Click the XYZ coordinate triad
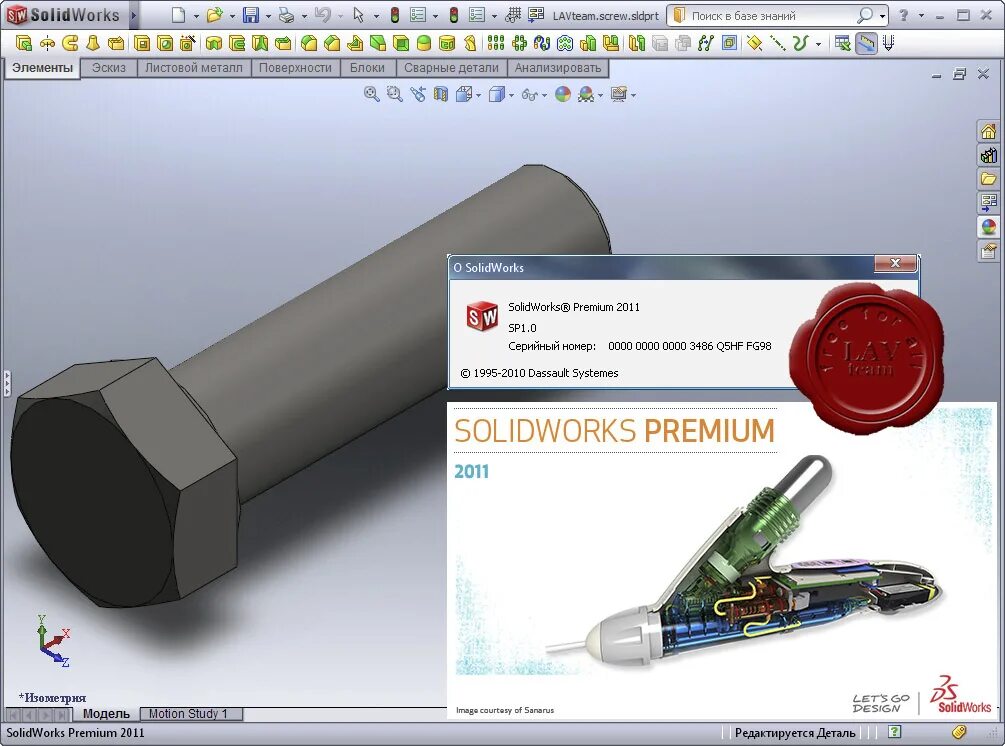The height and width of the screenshot is (746, 1005). point(53,641)
